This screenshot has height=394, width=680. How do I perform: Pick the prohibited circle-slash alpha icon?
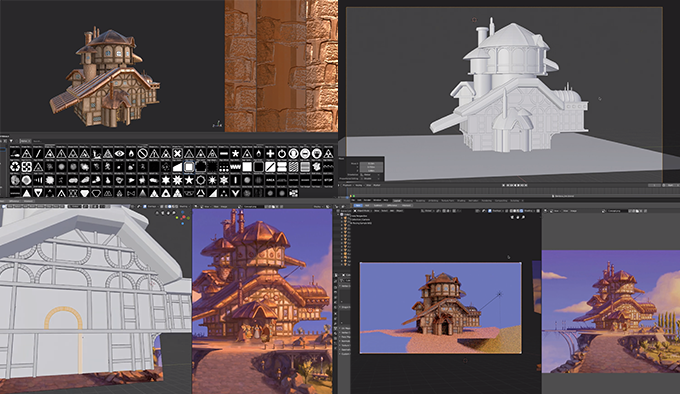pos(142,153)
